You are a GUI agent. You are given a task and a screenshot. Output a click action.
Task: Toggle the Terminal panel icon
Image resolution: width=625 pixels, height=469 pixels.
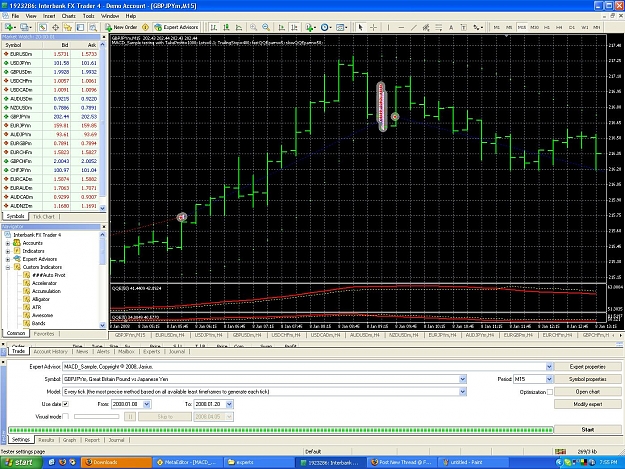(x=80, y=27)
